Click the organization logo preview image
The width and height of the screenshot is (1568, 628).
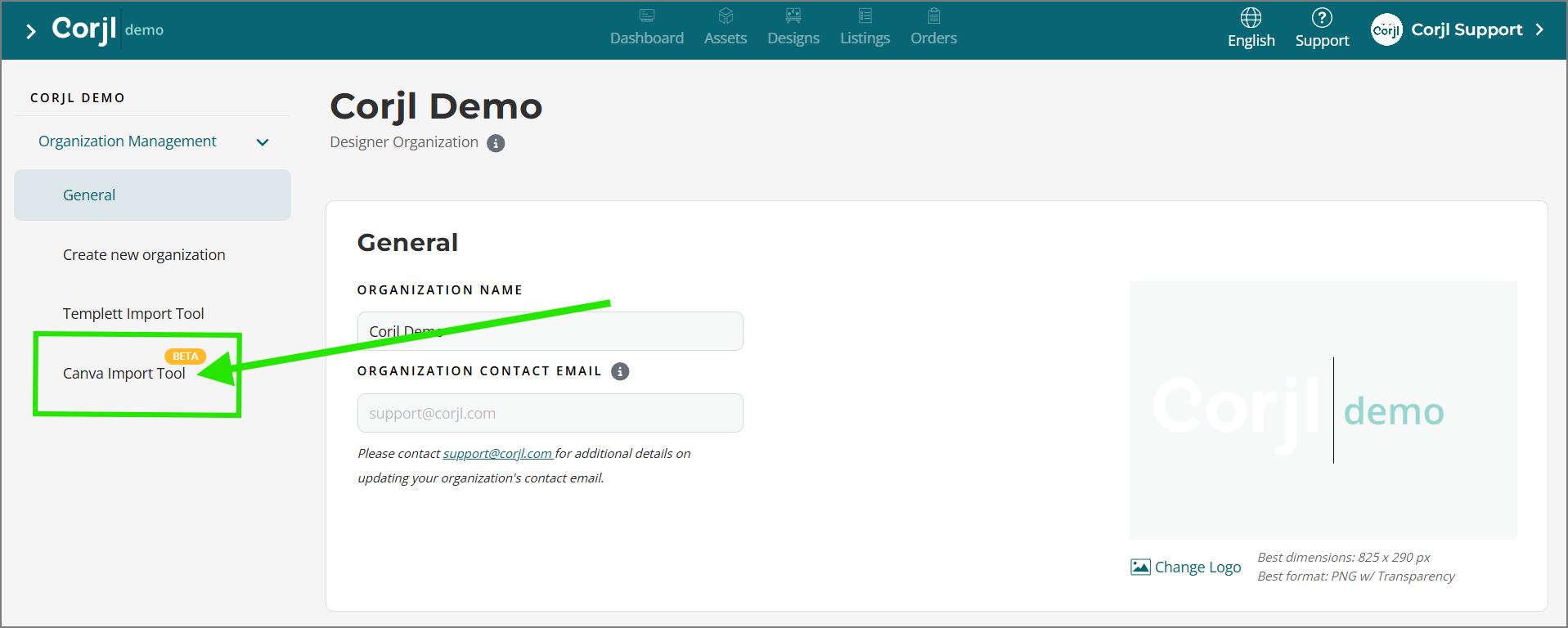(1323, 410)
